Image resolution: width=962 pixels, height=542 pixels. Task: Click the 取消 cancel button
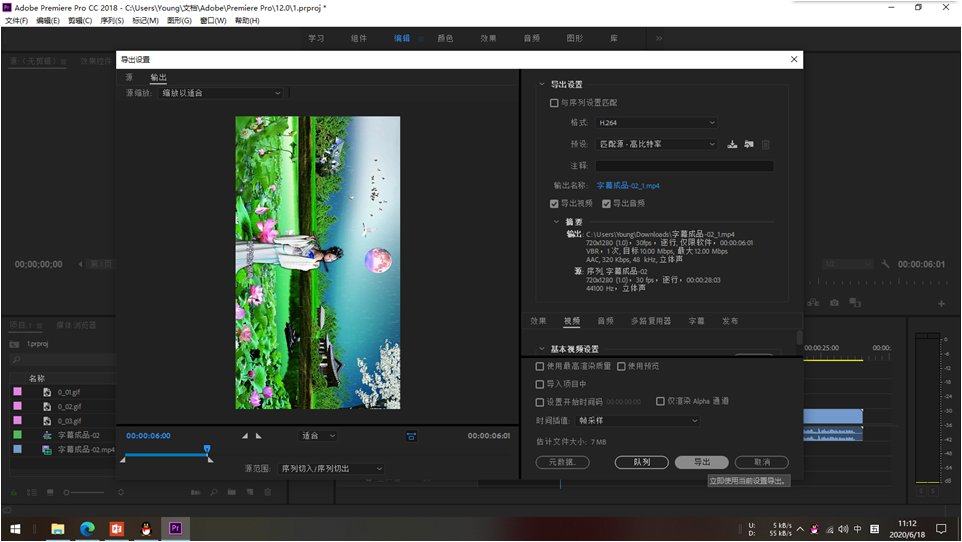[761, 462]
